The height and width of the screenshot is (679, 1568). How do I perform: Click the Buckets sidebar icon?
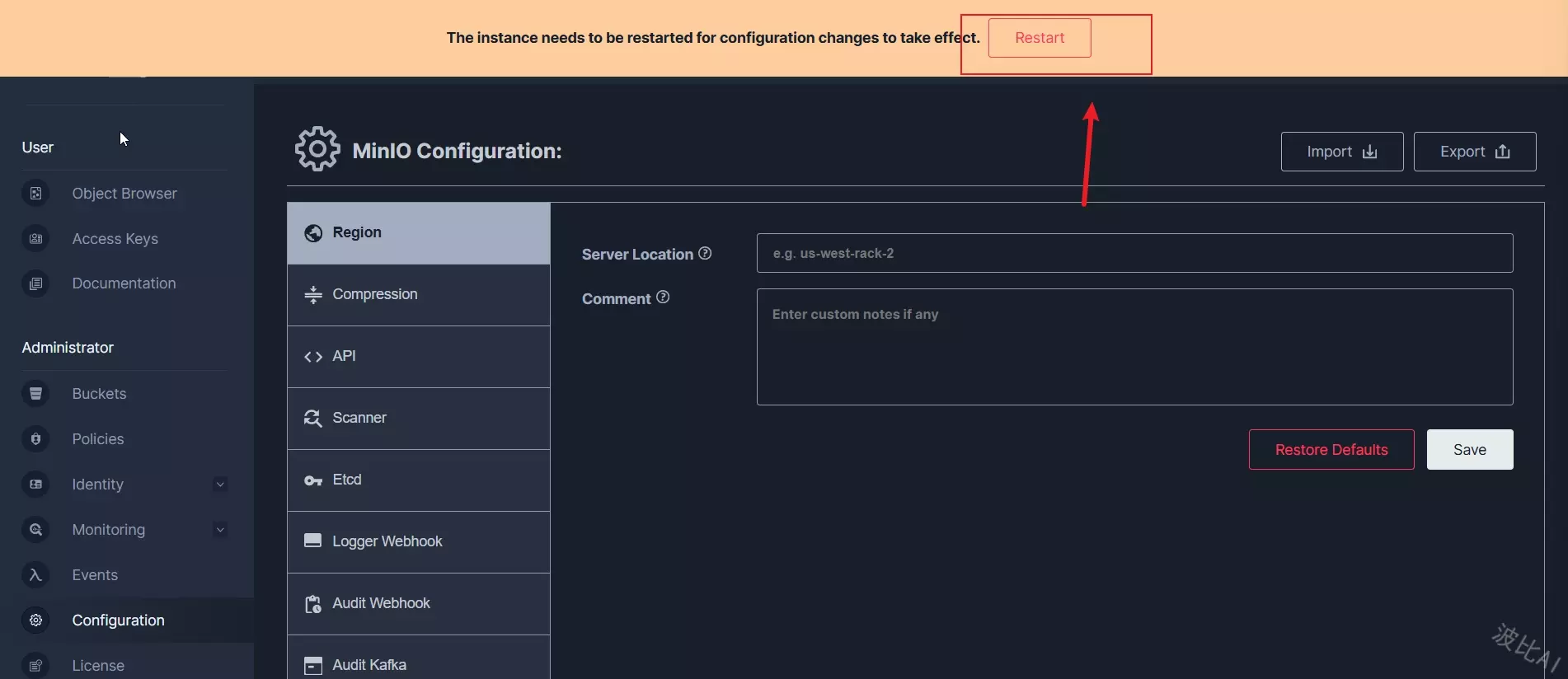click(35, 394)
